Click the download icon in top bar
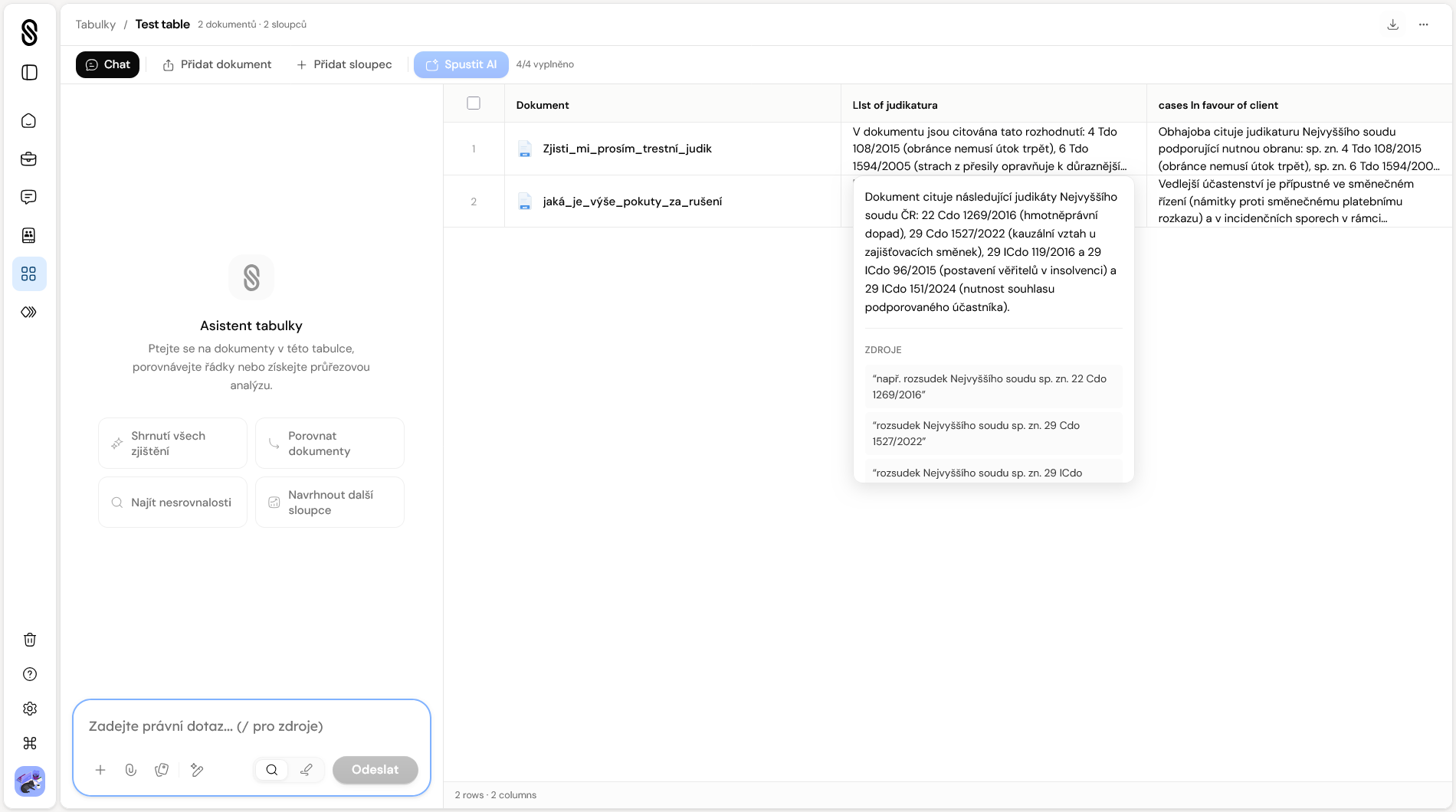The height and width of the screenshot is (812, 1456). (x=1392, y=25)
